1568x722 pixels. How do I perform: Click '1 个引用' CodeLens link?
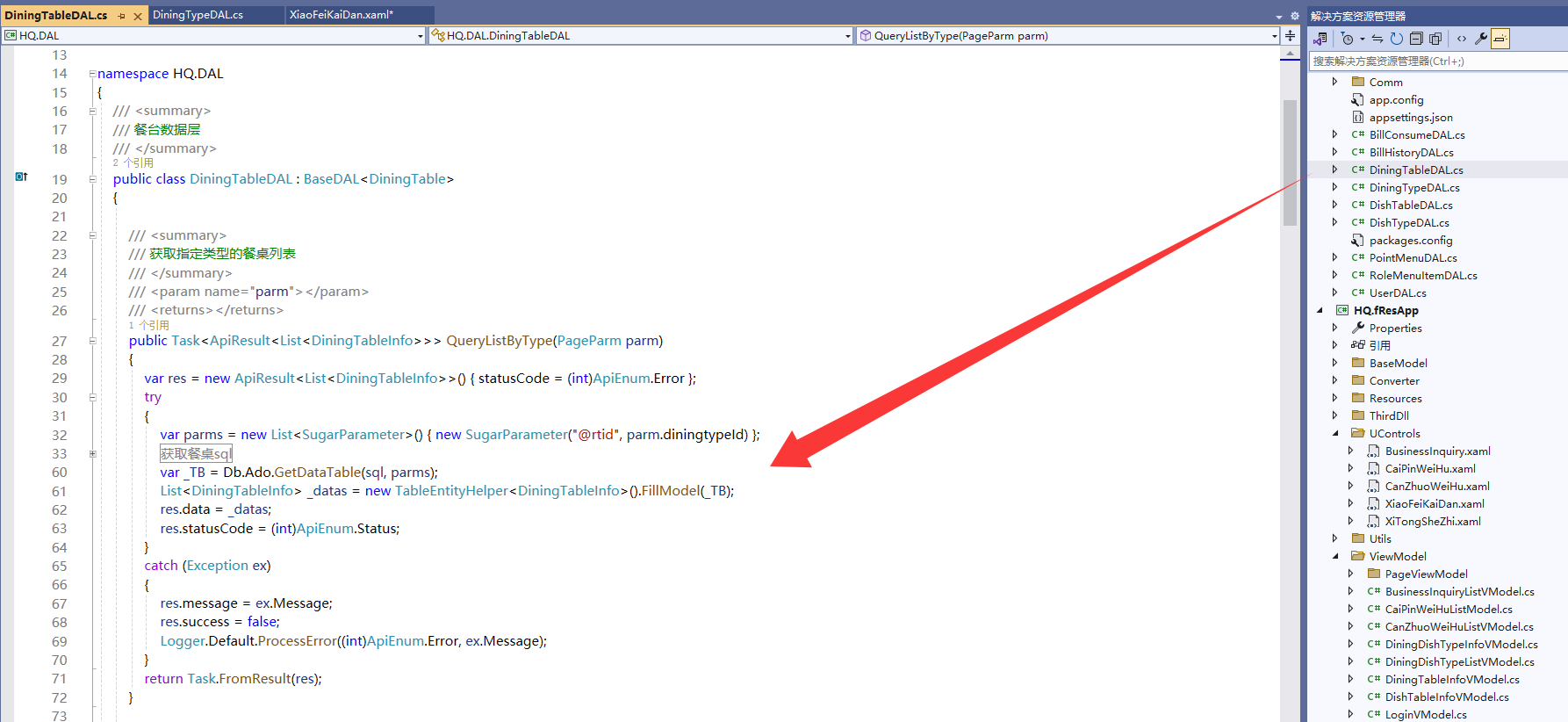148,326
